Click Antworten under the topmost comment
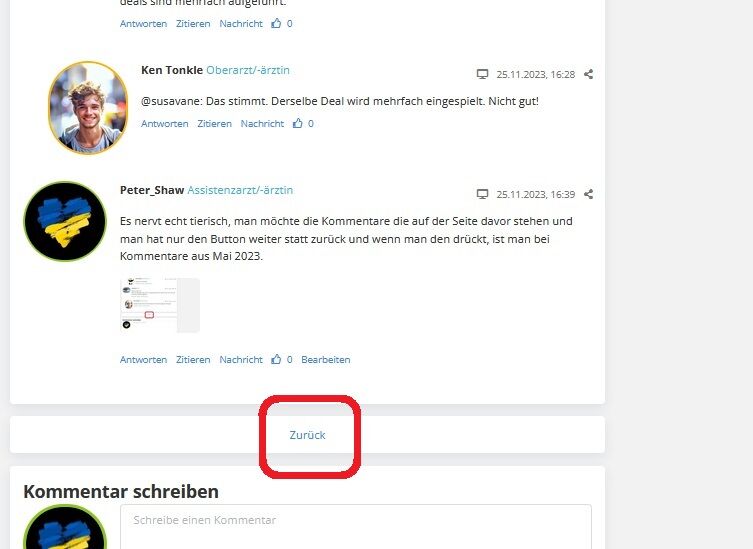This screenshot has width=753, height=549. 144,23
